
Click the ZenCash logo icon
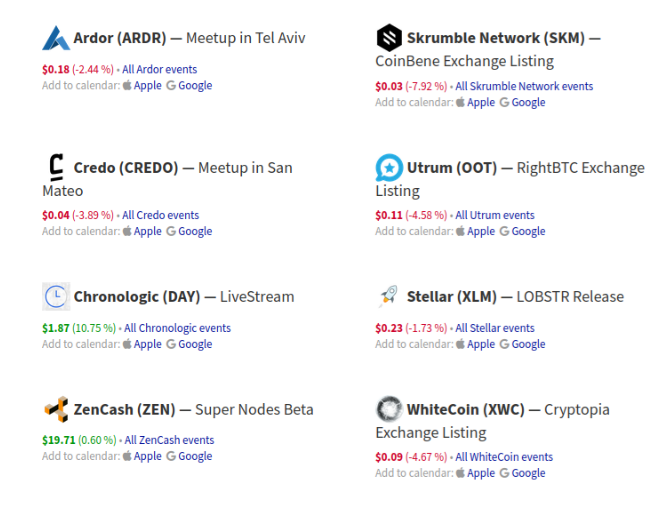click(x=56, y=409)
